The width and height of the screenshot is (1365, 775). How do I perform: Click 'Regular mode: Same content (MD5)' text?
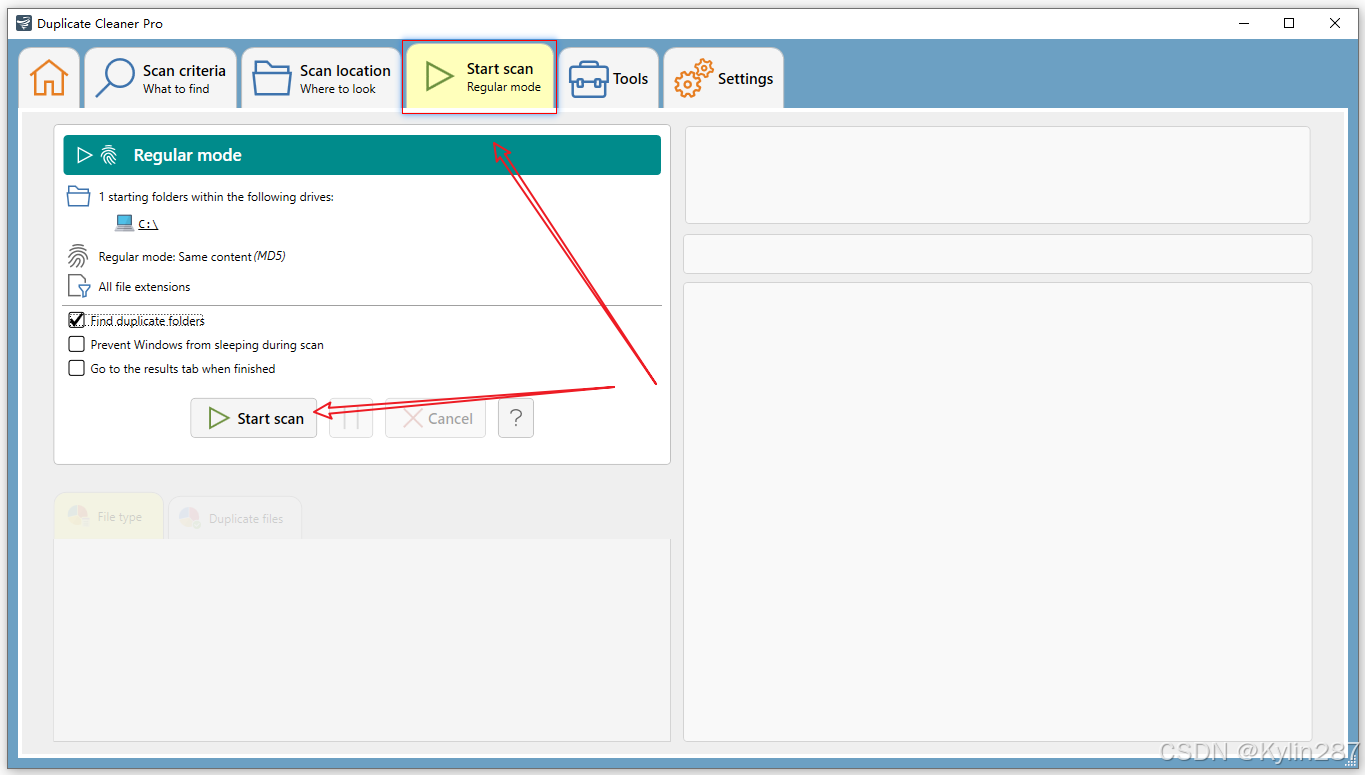(192, 257)
